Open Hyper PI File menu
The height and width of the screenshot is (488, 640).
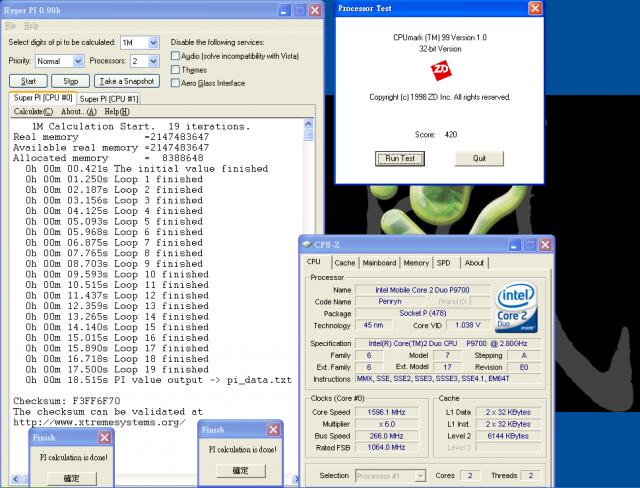(x=10, y=26)
